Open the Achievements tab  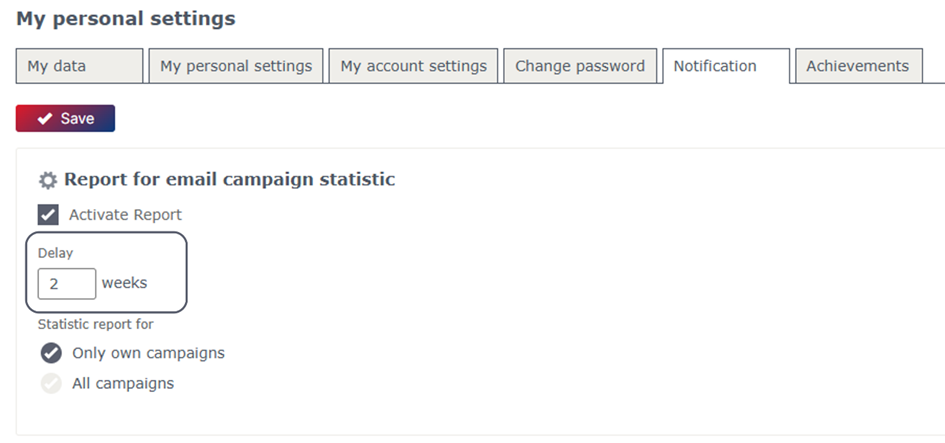[x=859, y=66]
